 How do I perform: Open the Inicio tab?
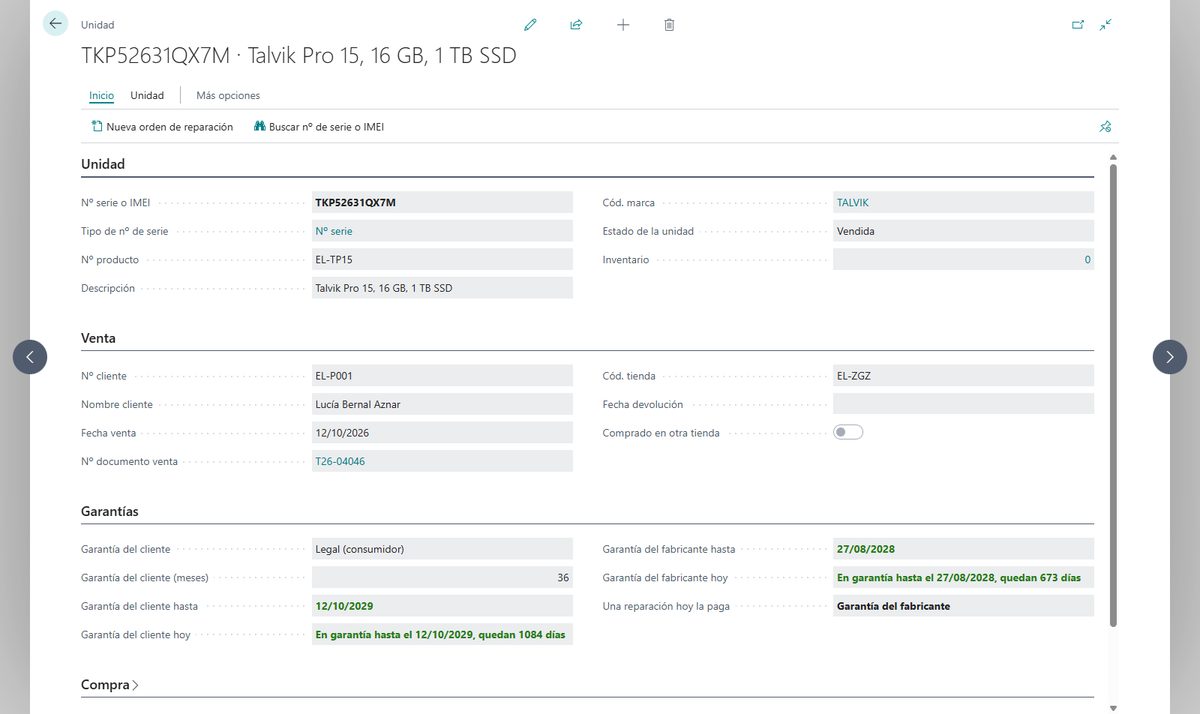coord(101,96)
